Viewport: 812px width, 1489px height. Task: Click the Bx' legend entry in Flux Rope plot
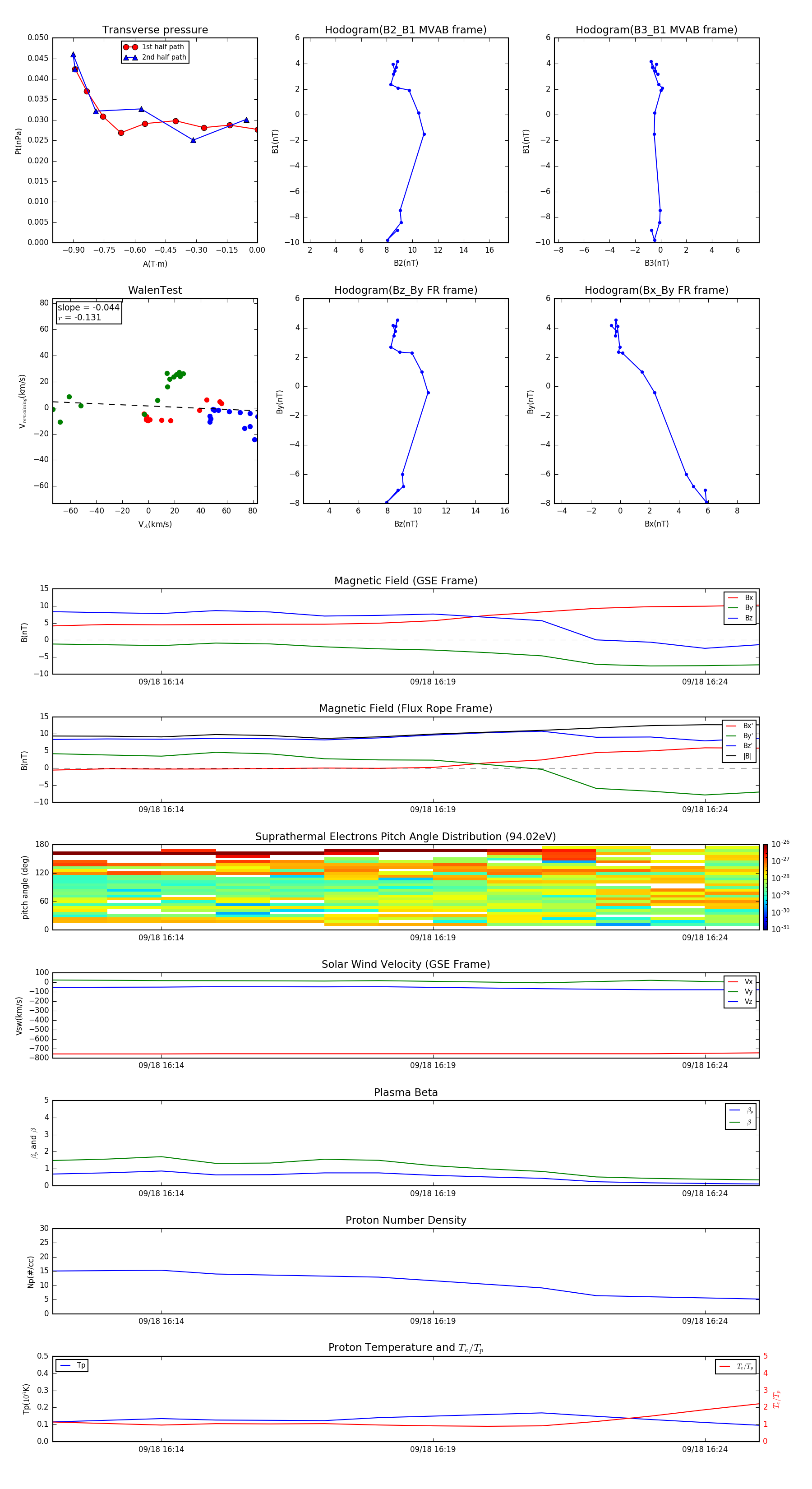(739, 726)
